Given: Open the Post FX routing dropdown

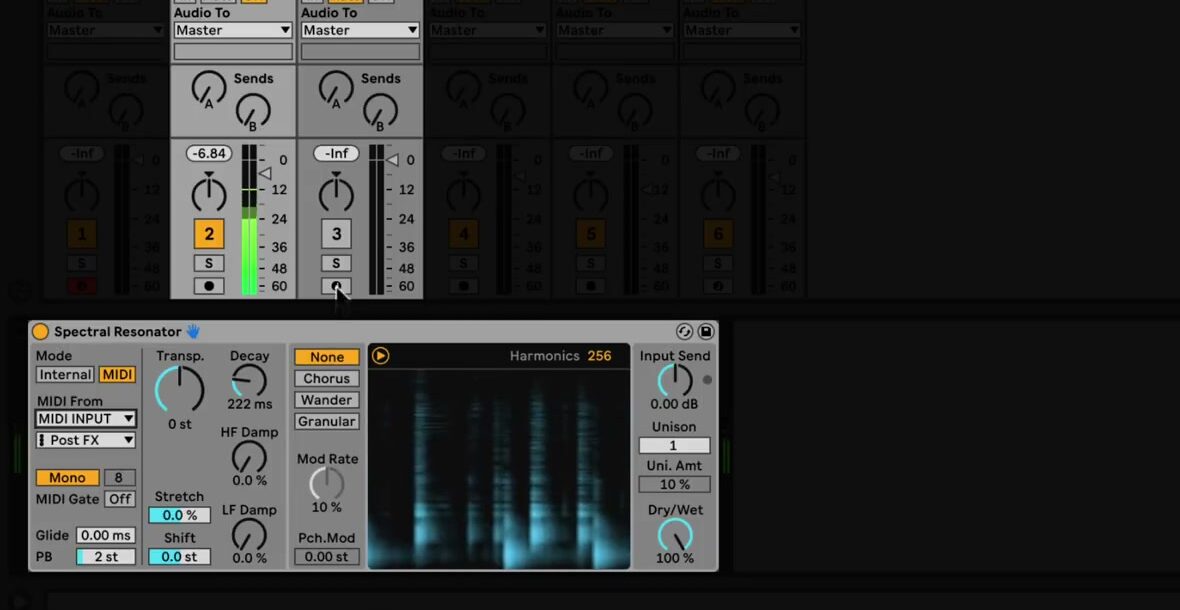Looking at the screenshot, I should pos(86,440).
